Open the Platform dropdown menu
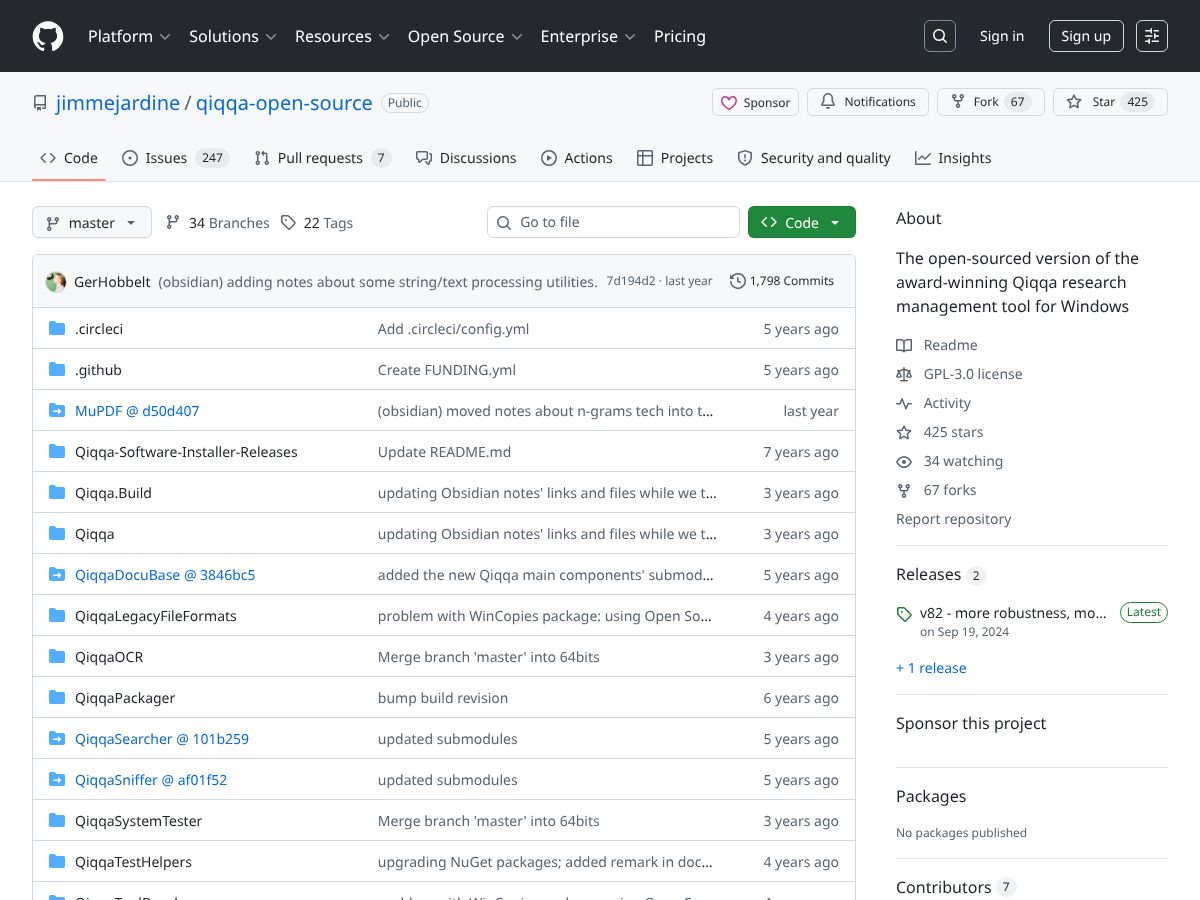This screenshot has height=900, width=1200. pyautogui.click(x=129, y=36)
